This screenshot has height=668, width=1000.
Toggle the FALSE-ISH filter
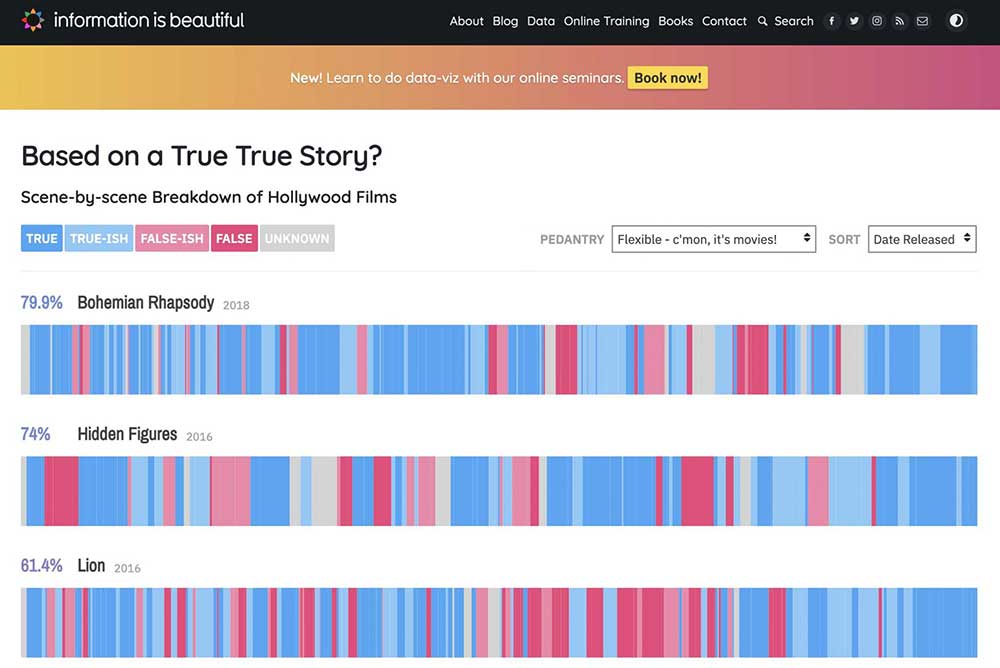point(172,238)
